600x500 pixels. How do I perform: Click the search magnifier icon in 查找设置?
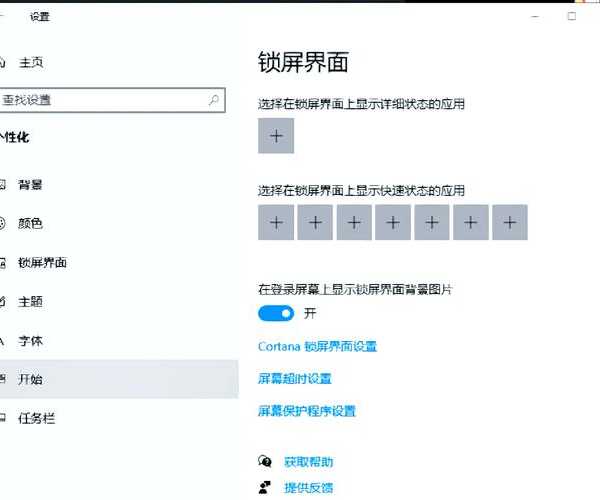[x=214, y=100]
